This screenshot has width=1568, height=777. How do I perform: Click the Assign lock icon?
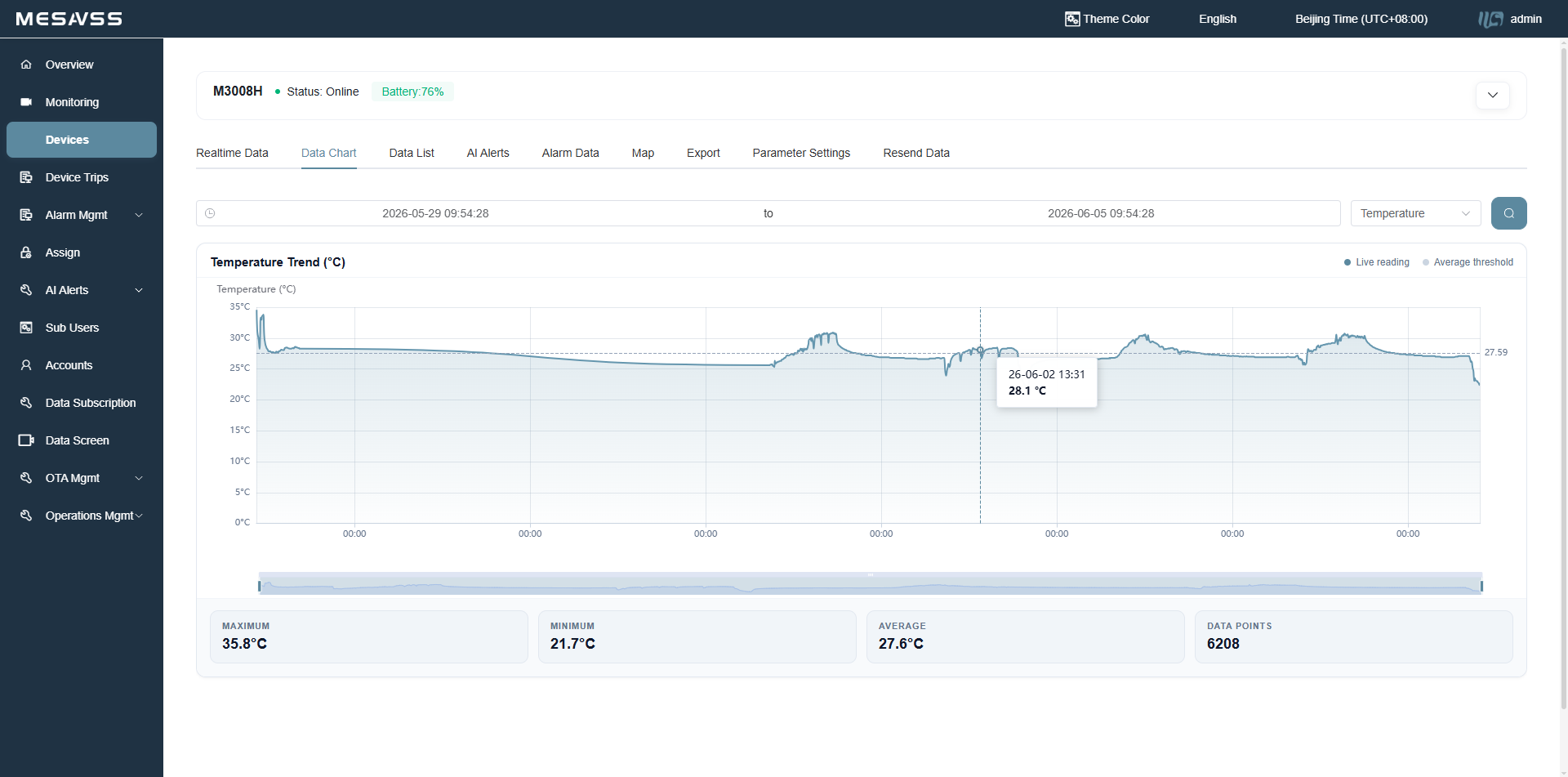(26, 252)
